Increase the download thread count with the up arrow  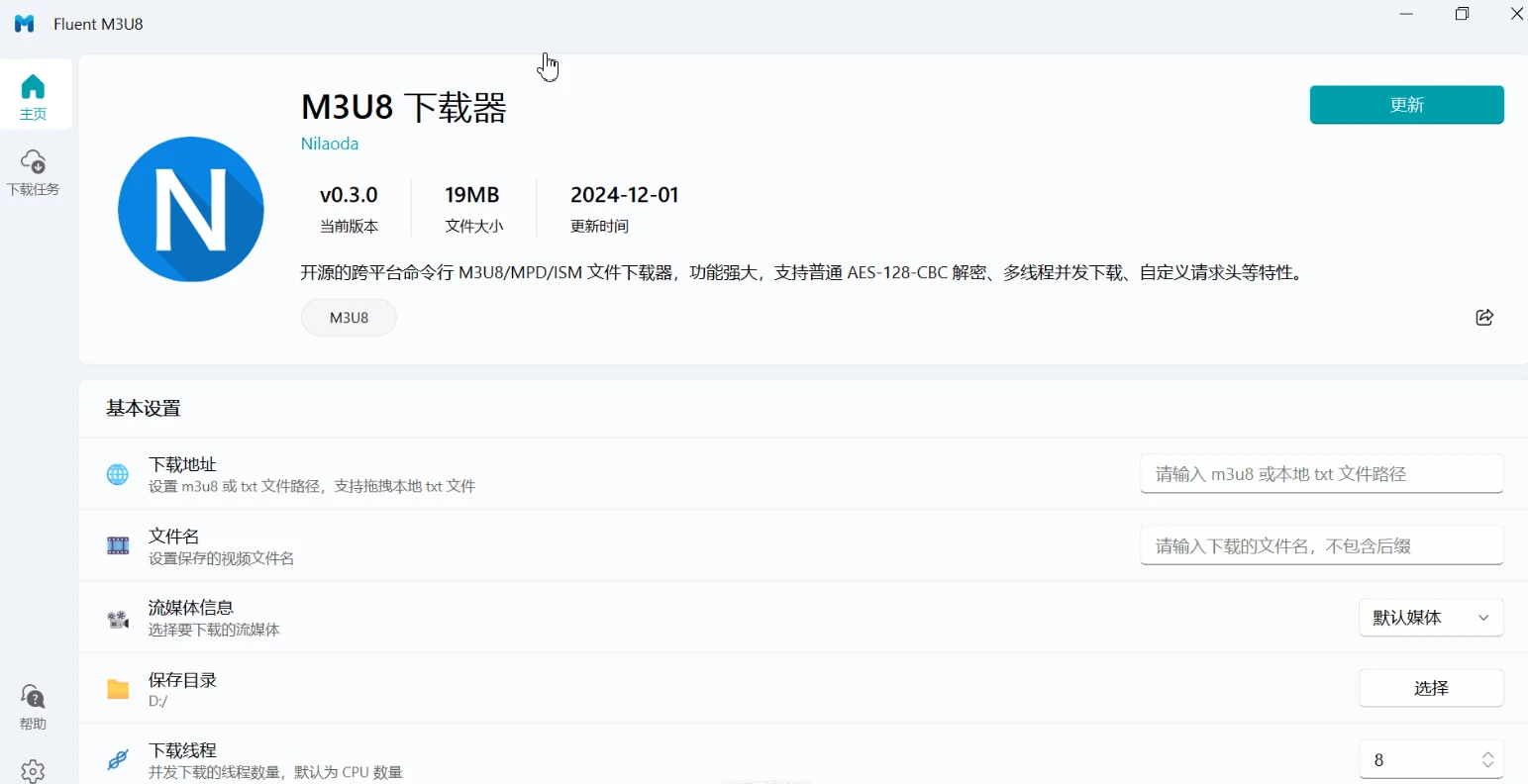(x=1487, y=754)
